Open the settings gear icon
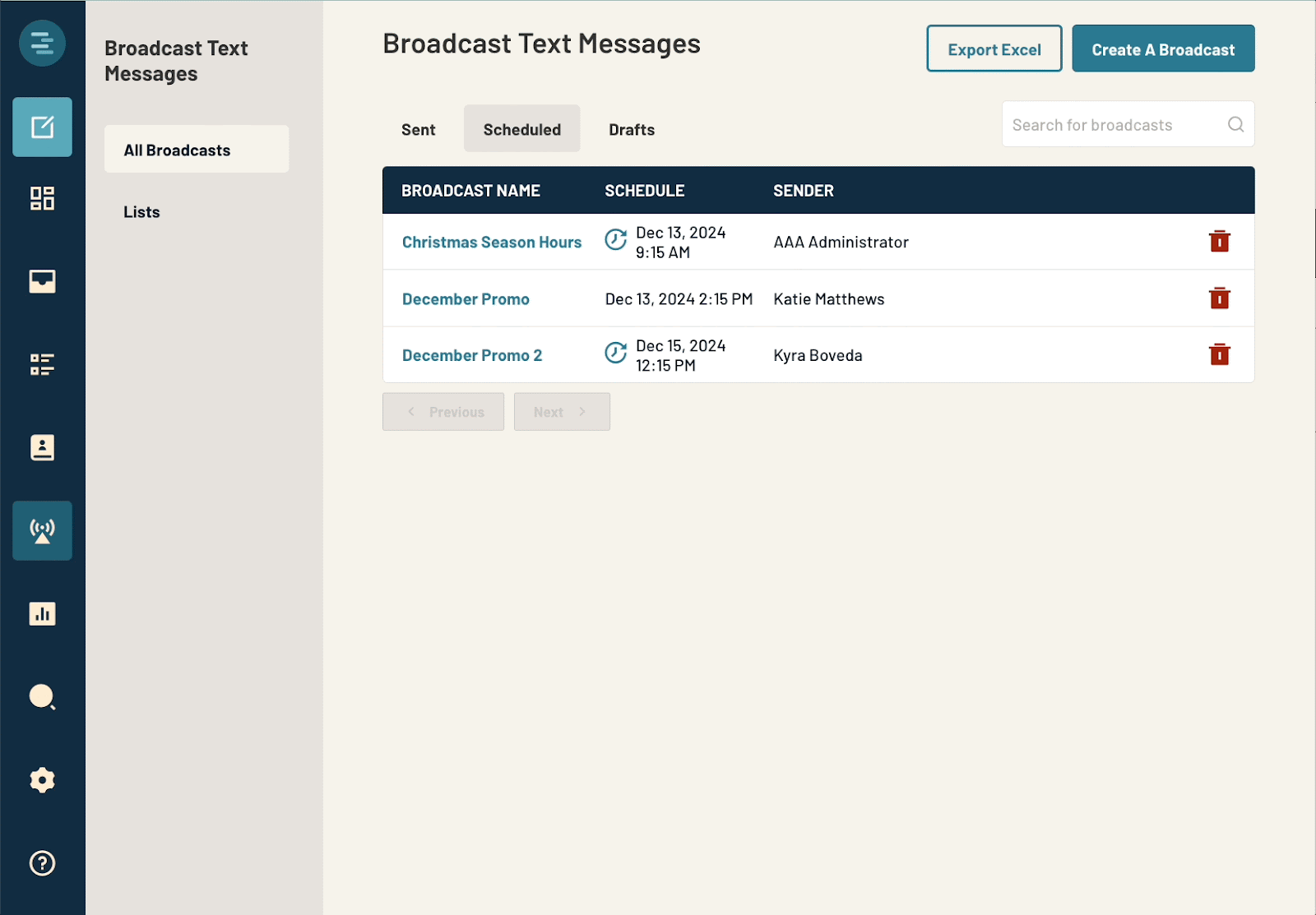This screenshot has width=1316, height=915. coord(42,779)
